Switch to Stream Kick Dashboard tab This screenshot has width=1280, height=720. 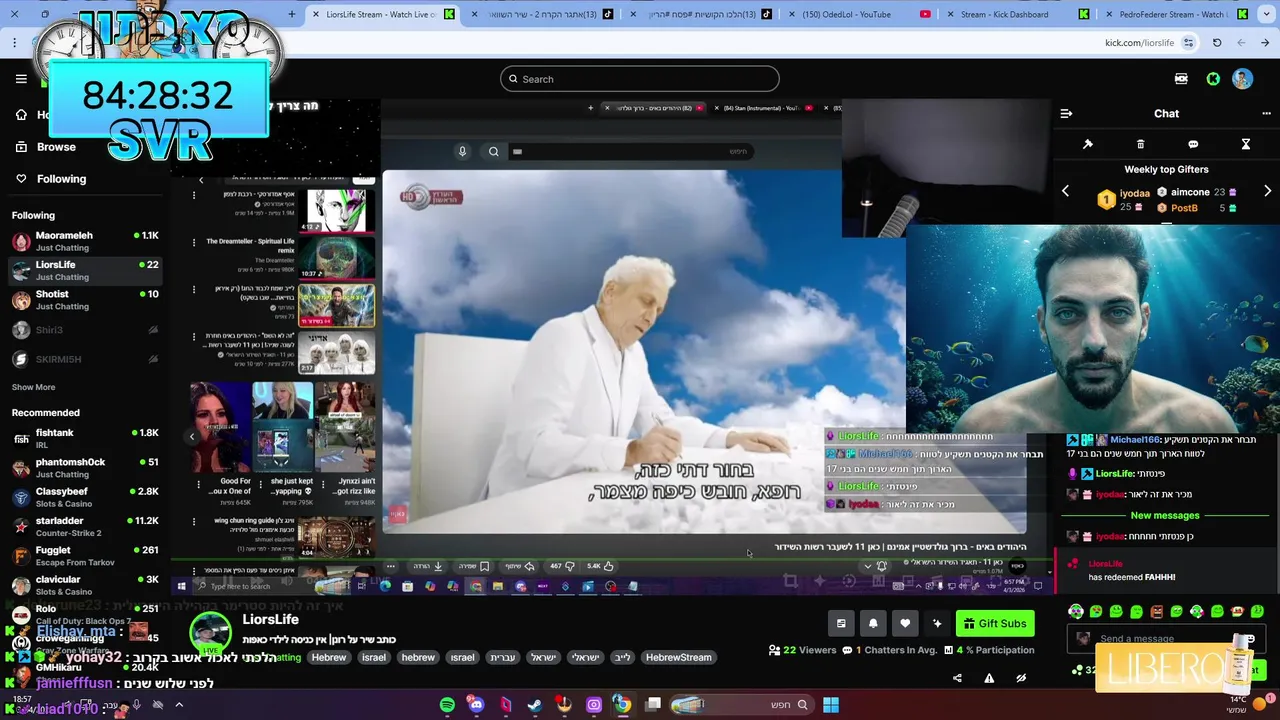click(x=1017, y=14)
